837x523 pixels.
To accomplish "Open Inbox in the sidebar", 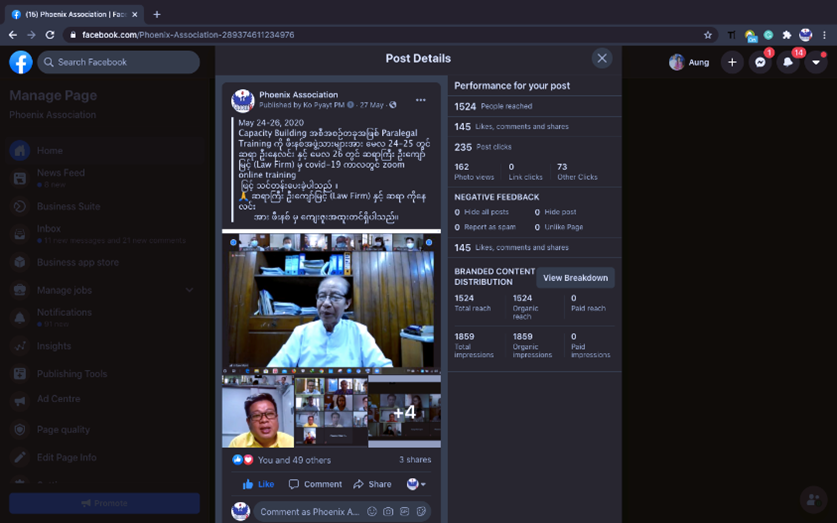I will (x=104, y=234).
